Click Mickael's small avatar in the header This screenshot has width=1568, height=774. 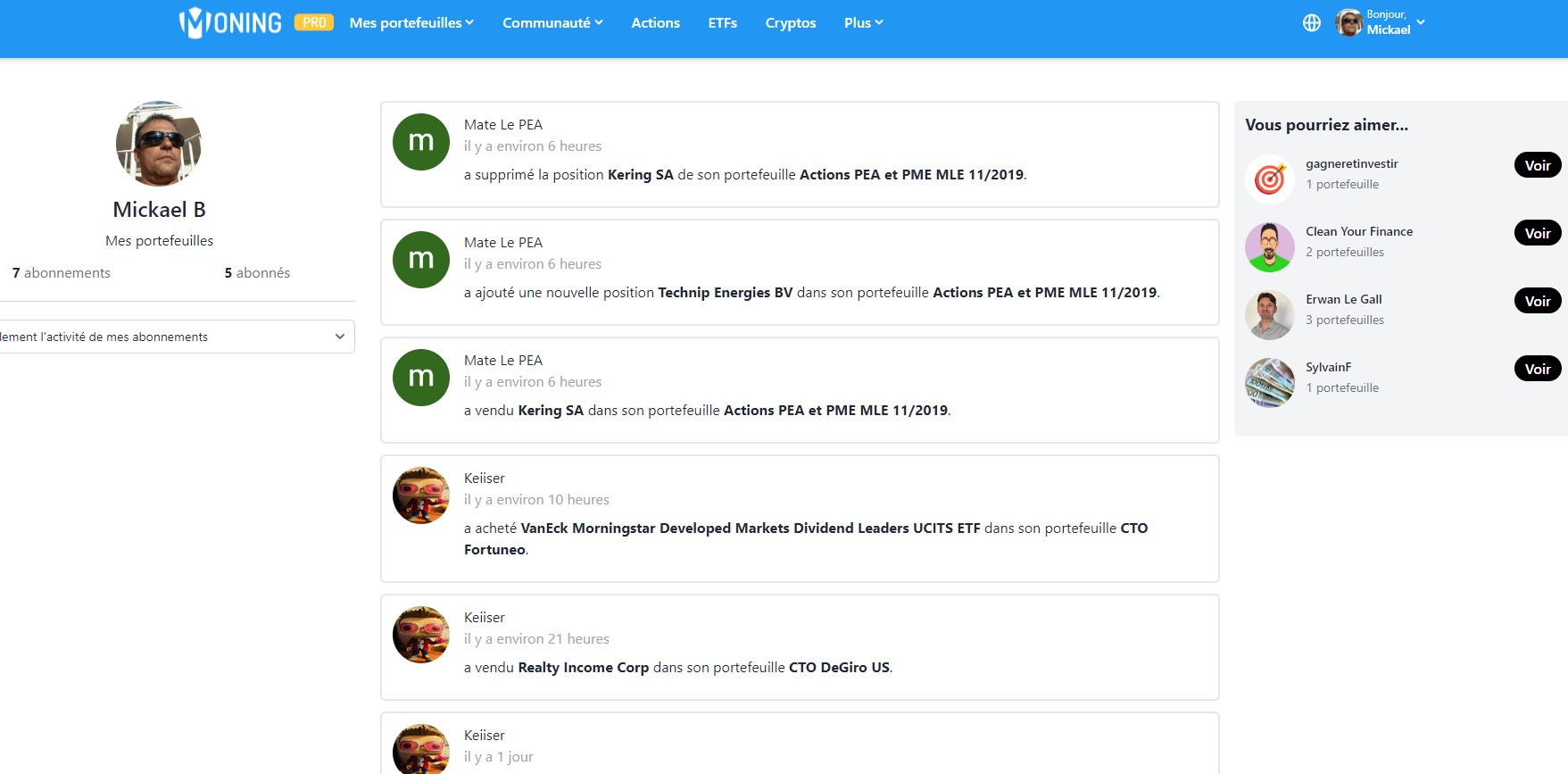click(1348, 22)
